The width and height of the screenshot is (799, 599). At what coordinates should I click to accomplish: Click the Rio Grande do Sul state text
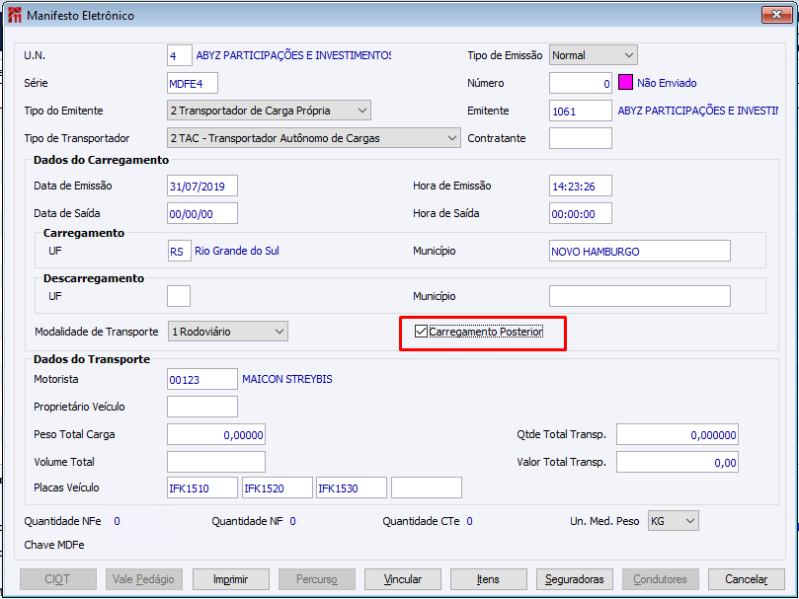237,251
